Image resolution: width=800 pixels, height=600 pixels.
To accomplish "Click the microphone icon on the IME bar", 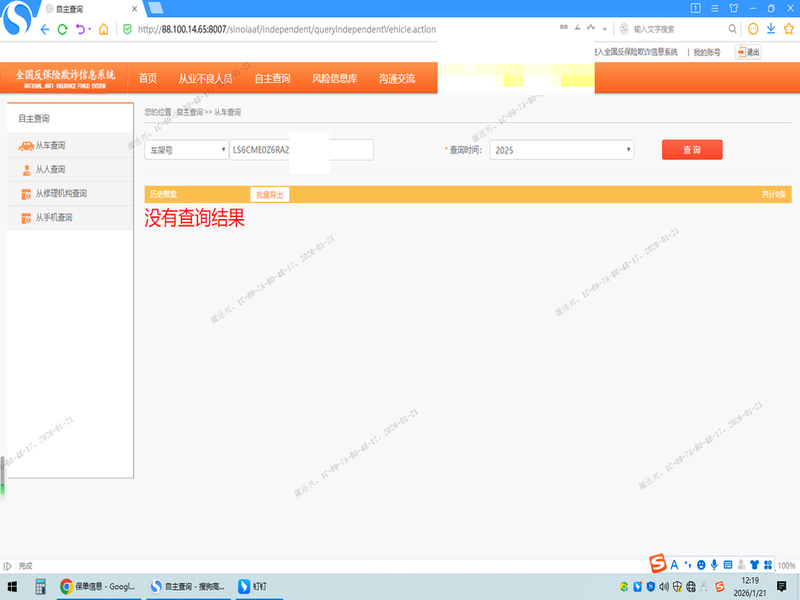I will click(x=714, y=566).
